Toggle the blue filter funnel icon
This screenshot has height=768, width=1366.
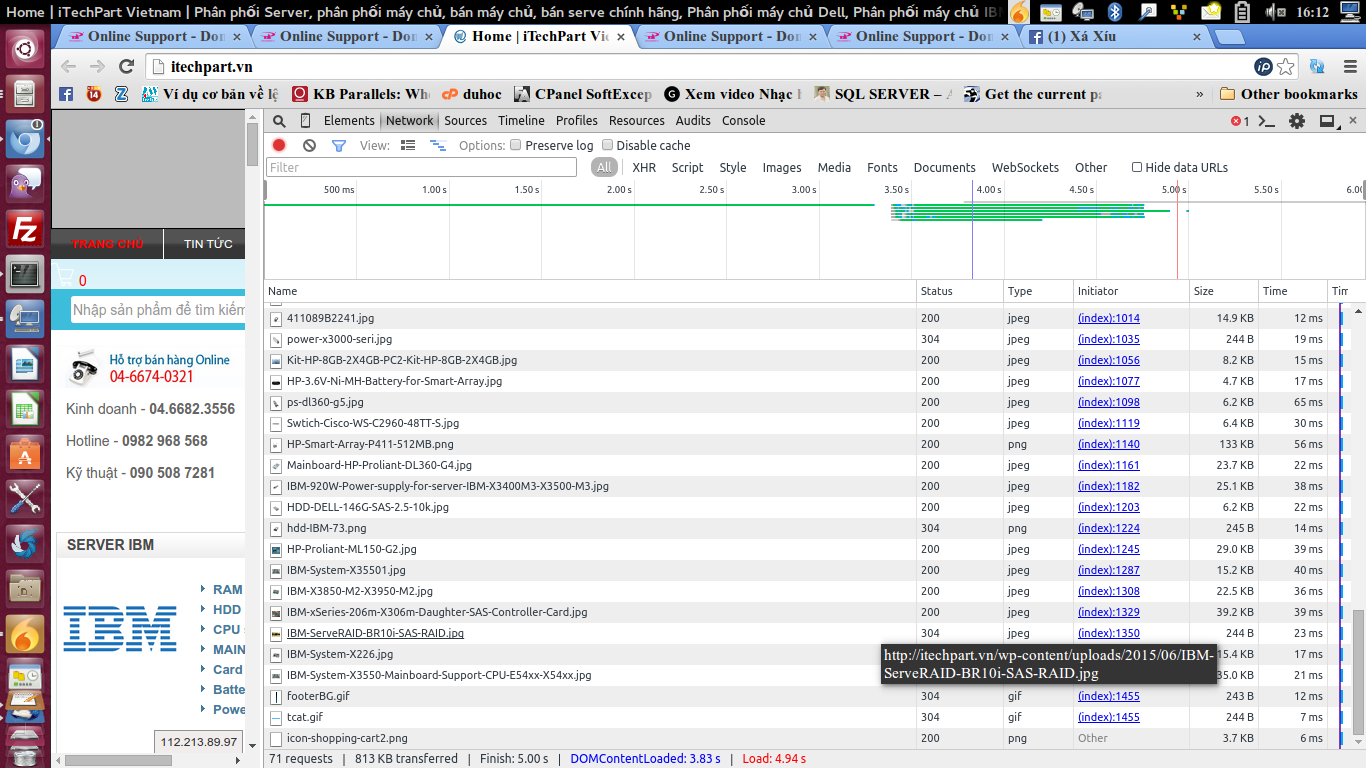(338, 145)
